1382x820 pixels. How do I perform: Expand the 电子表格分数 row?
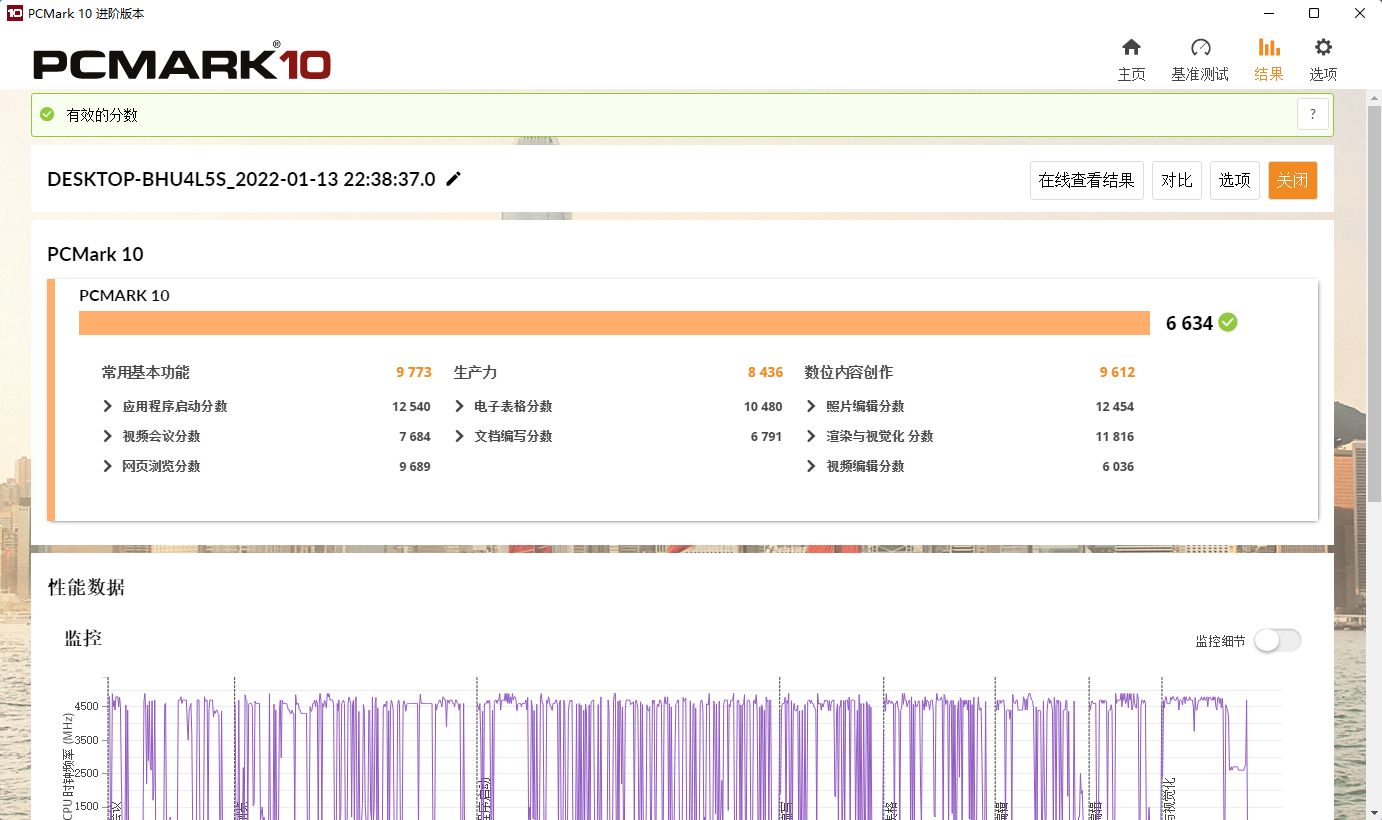click(459, 407)
